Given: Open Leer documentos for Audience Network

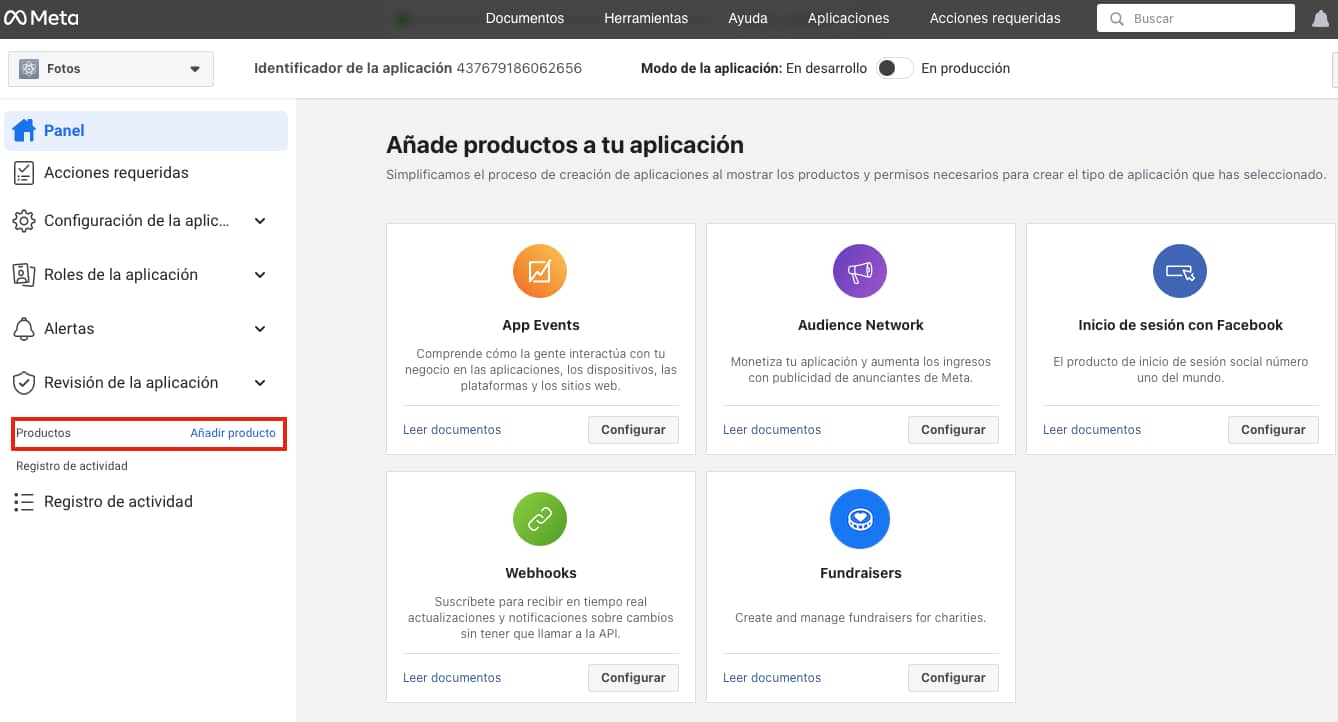Looking at the screenshot, I should pyautogui.click(x=772, y=430).
